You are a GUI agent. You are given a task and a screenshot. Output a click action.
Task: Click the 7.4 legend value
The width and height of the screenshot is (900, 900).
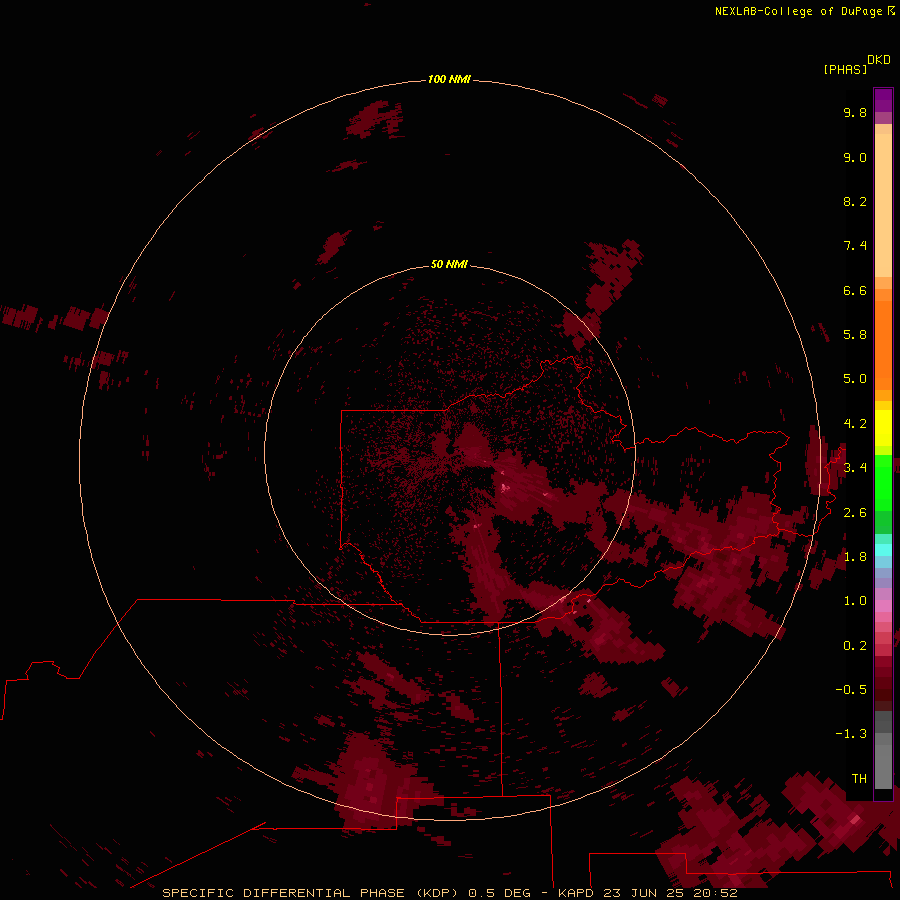[855, 246]
